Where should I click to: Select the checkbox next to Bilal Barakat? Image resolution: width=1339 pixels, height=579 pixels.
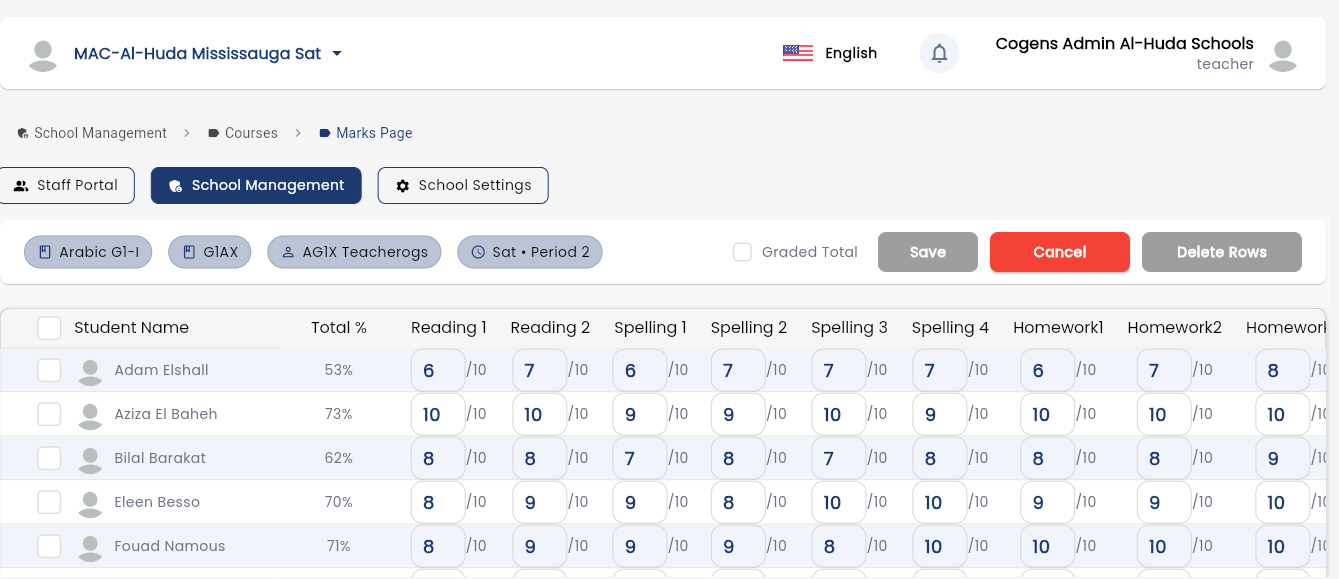pyautogui.click(x=49, y=458)
